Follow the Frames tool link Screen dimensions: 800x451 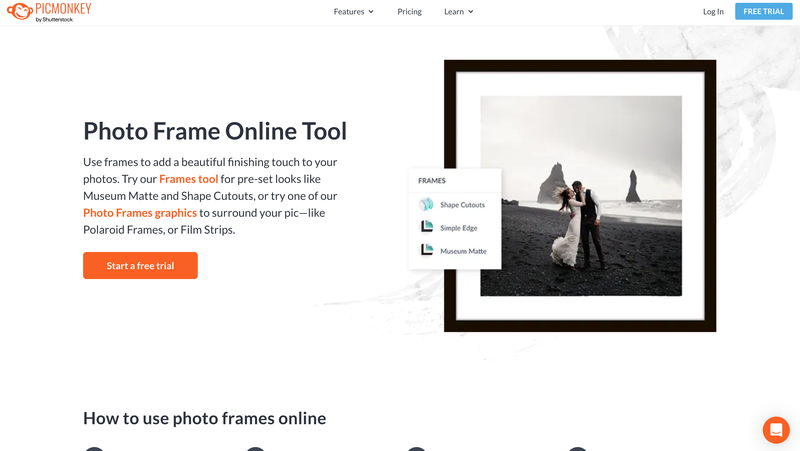coord(189,179)
